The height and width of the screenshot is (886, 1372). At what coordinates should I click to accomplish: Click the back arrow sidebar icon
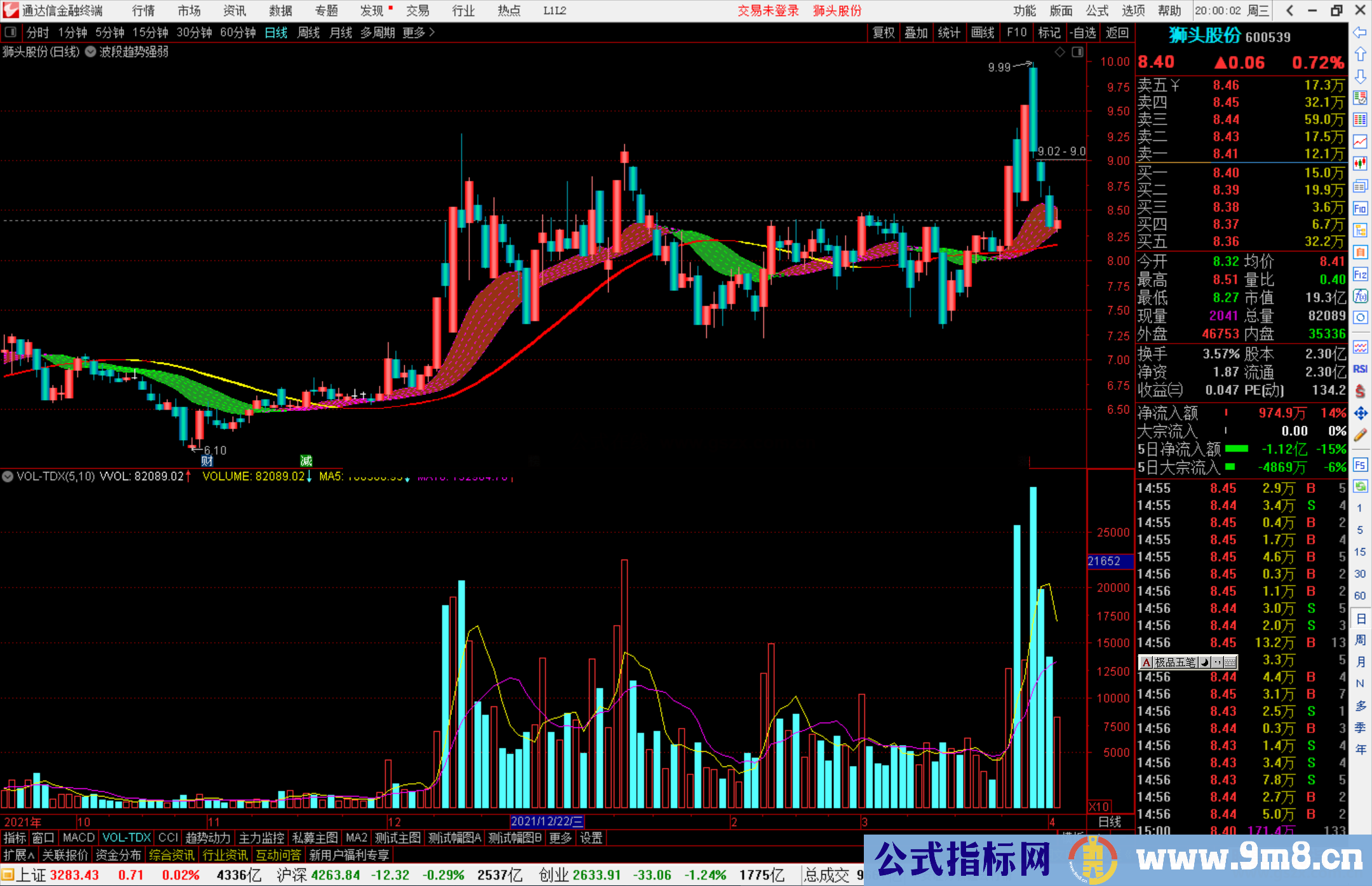coord(1359,32)
